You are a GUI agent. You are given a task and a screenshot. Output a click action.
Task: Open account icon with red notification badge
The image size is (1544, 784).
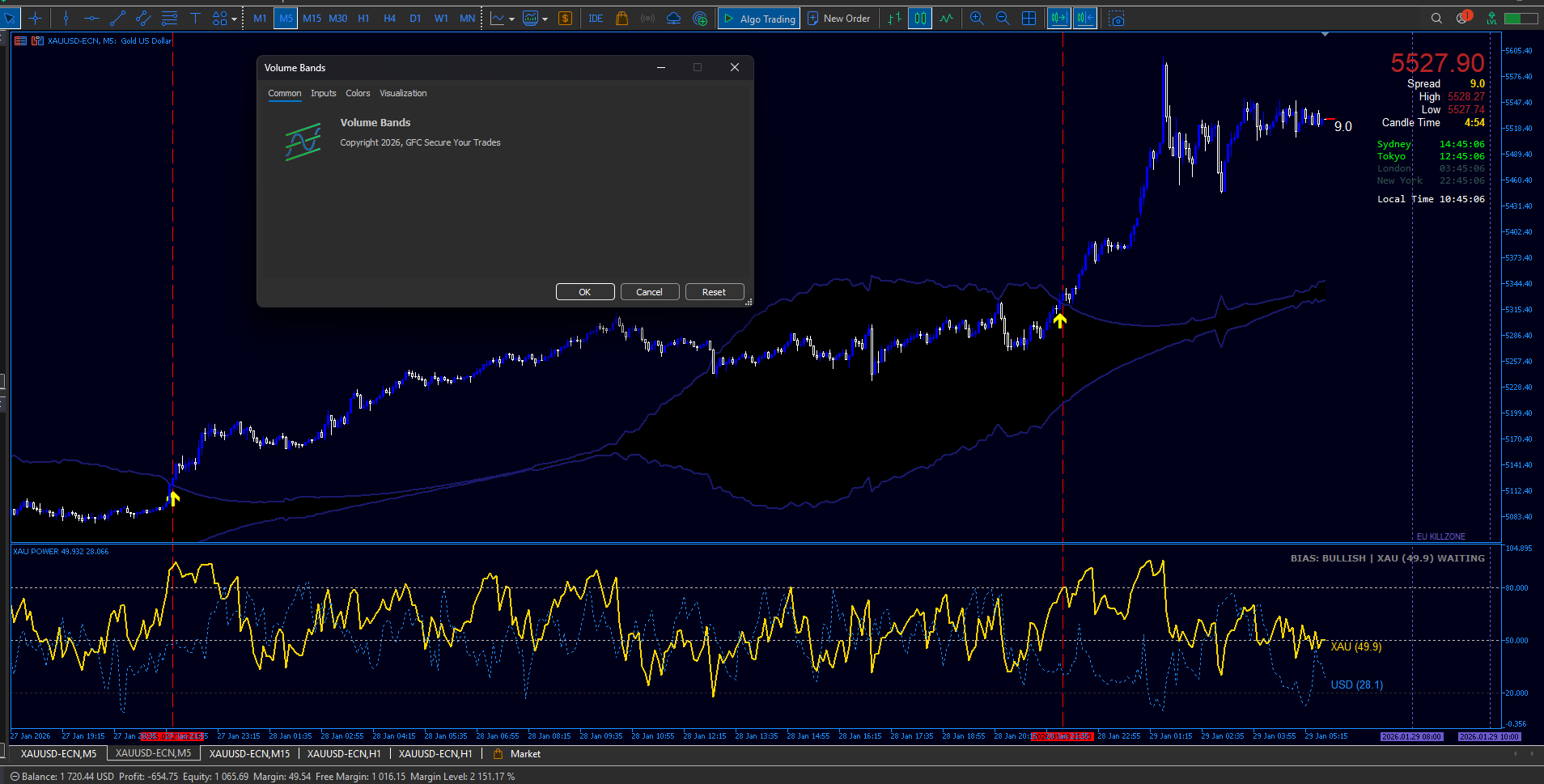coord(1464,18)
